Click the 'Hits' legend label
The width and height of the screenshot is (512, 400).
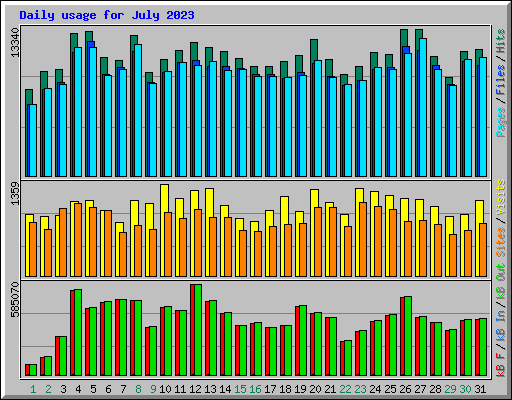pos(501,41)
